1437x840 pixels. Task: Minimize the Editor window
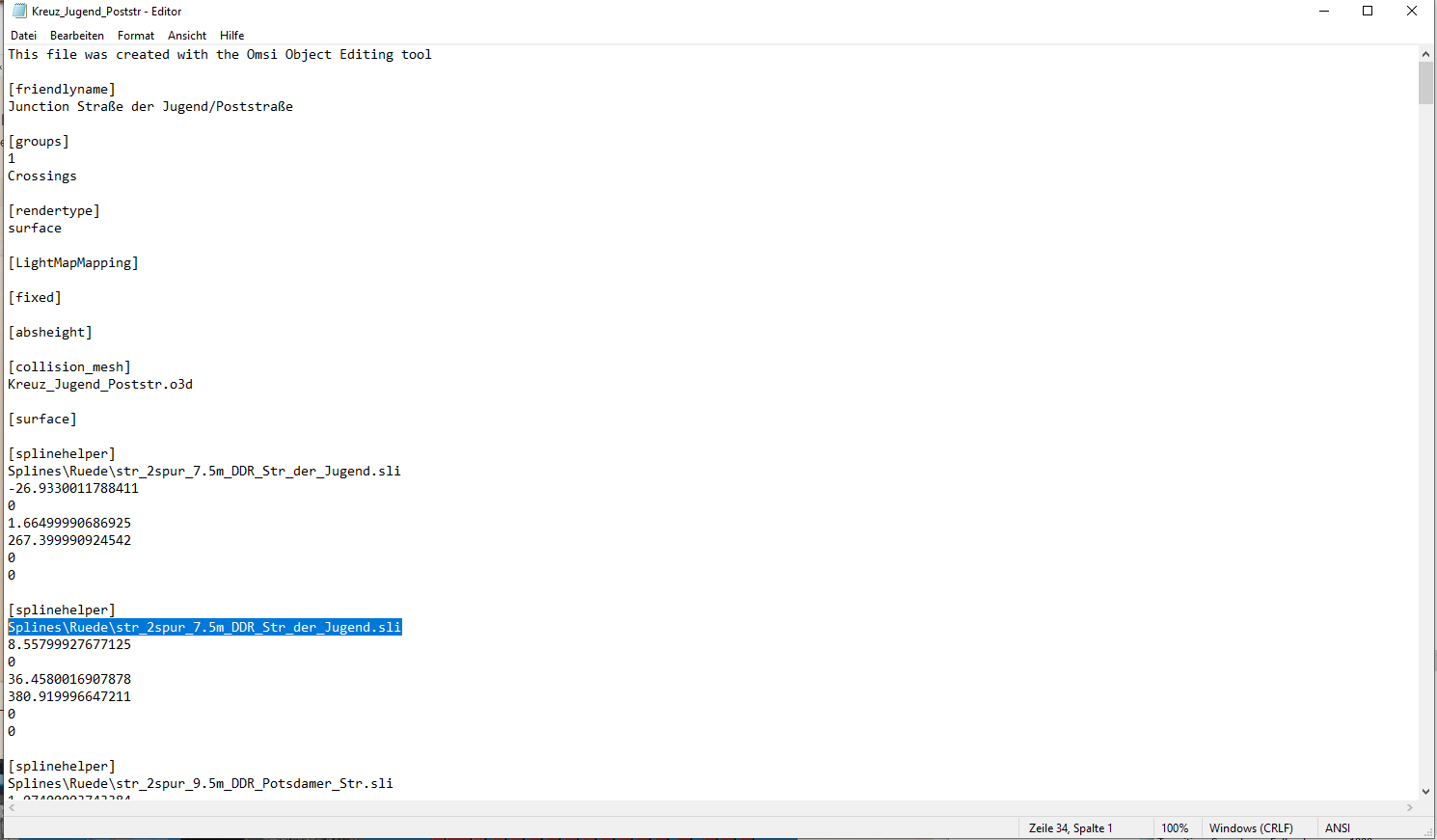[x=1324, y=12]
